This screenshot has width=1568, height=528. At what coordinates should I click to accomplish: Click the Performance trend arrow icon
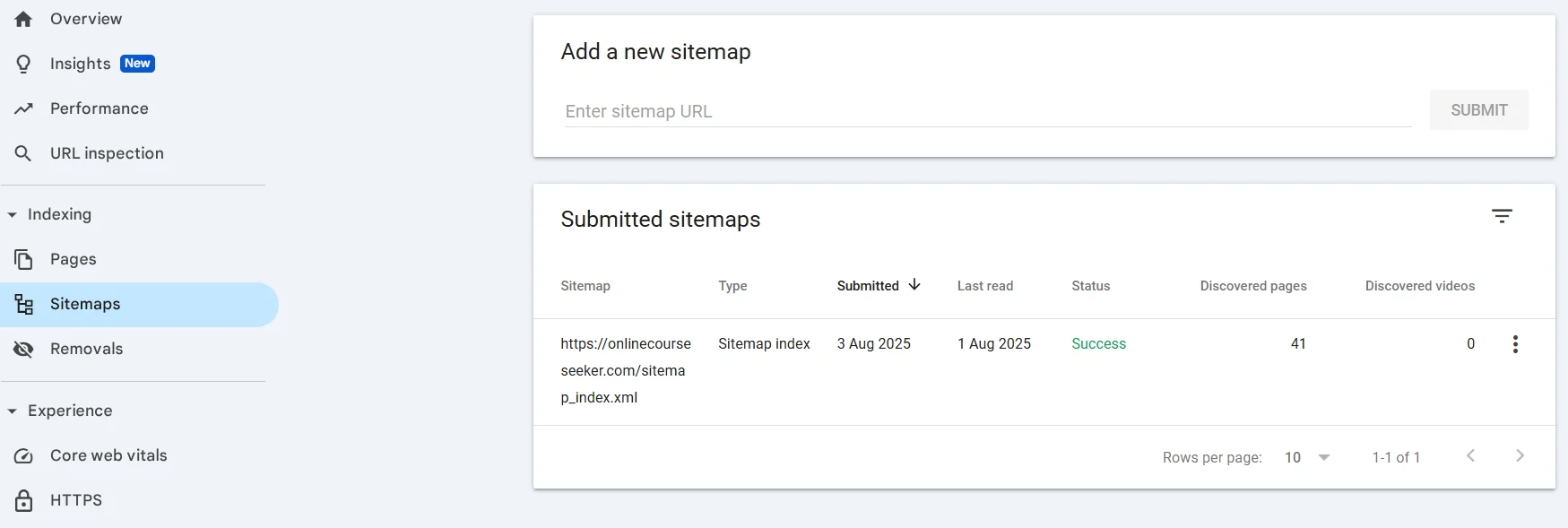(x=23, y=108)
